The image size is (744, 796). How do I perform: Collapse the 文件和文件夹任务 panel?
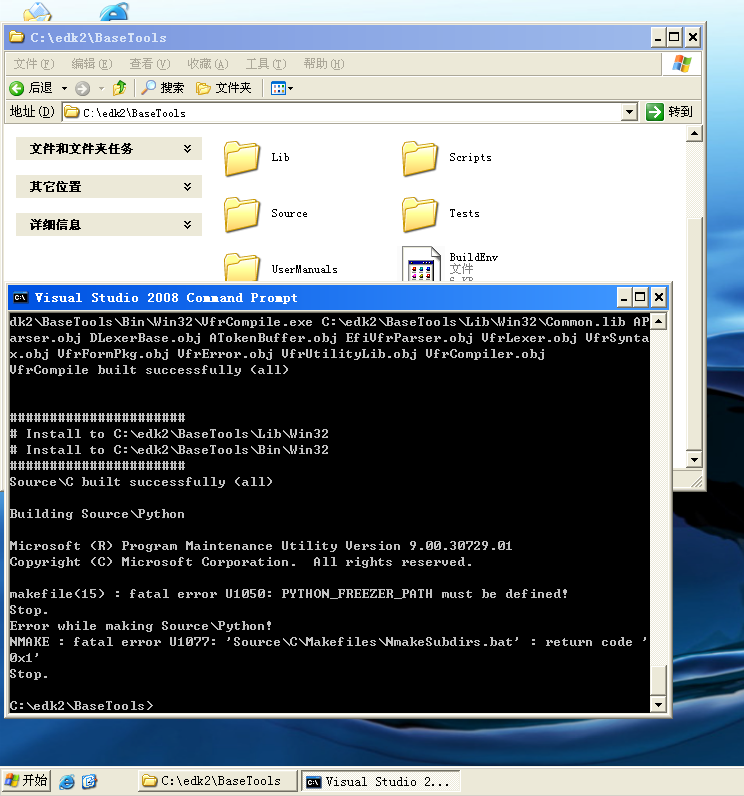(187, 149)
